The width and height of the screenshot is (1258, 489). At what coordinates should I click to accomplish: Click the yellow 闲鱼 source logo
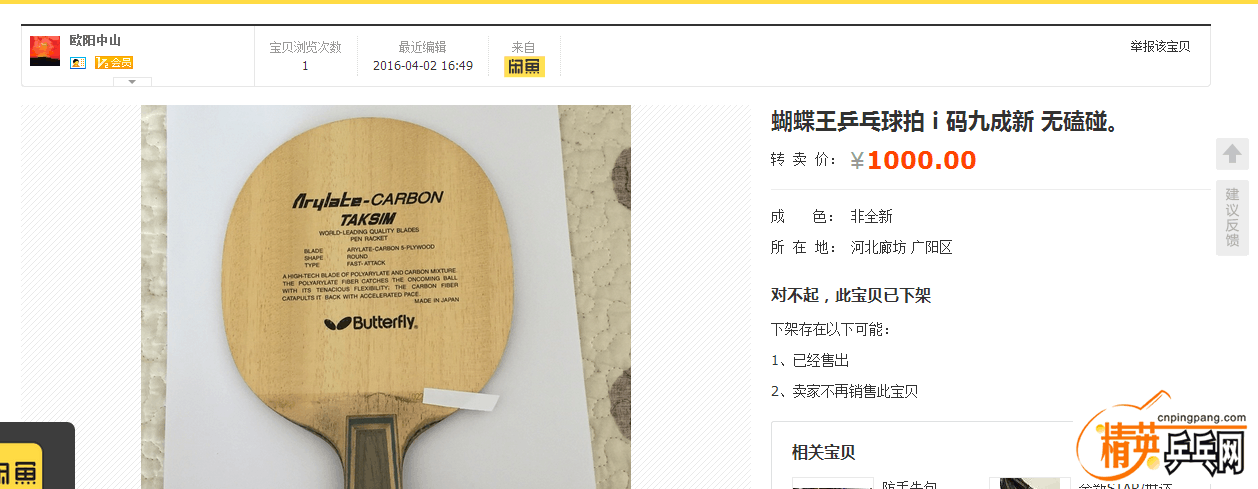pos(524,67)
